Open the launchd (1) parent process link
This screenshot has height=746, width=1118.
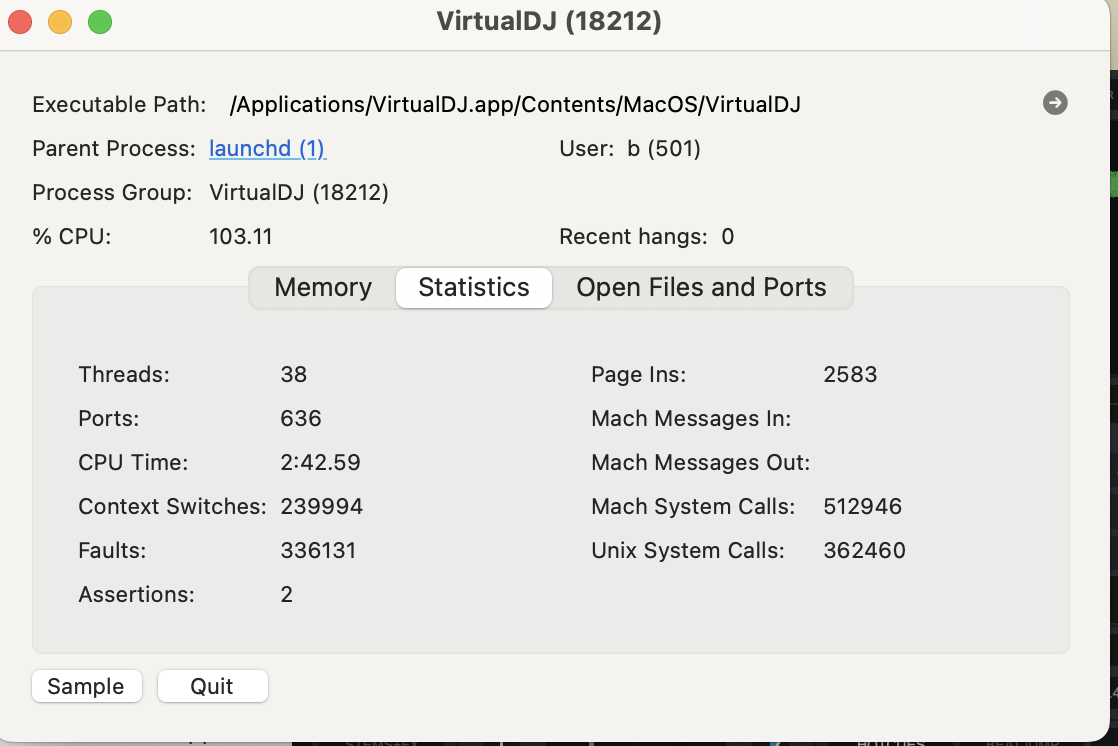[267, 149]
